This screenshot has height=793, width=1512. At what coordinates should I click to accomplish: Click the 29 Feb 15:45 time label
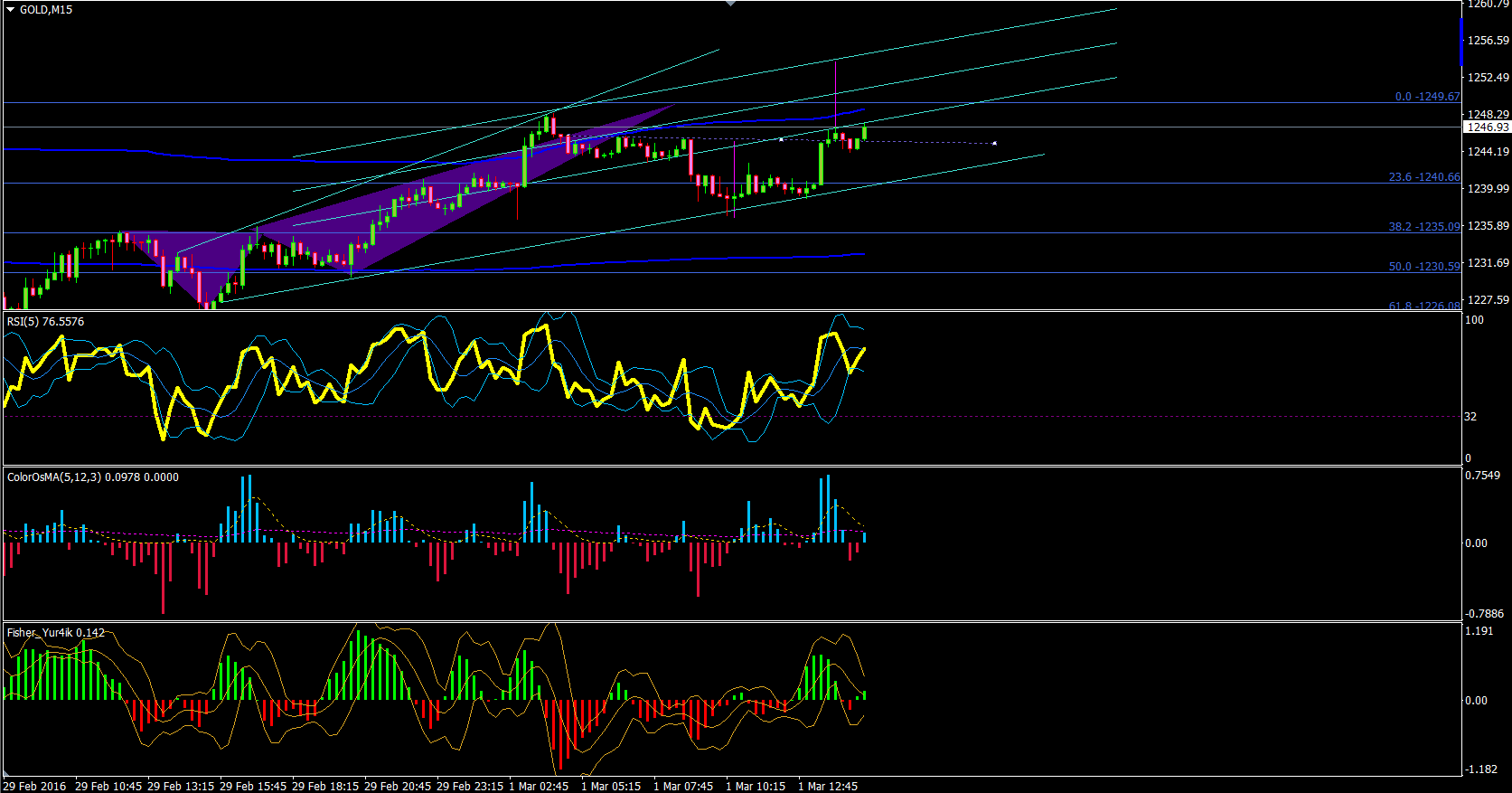(x=253, y=786)
